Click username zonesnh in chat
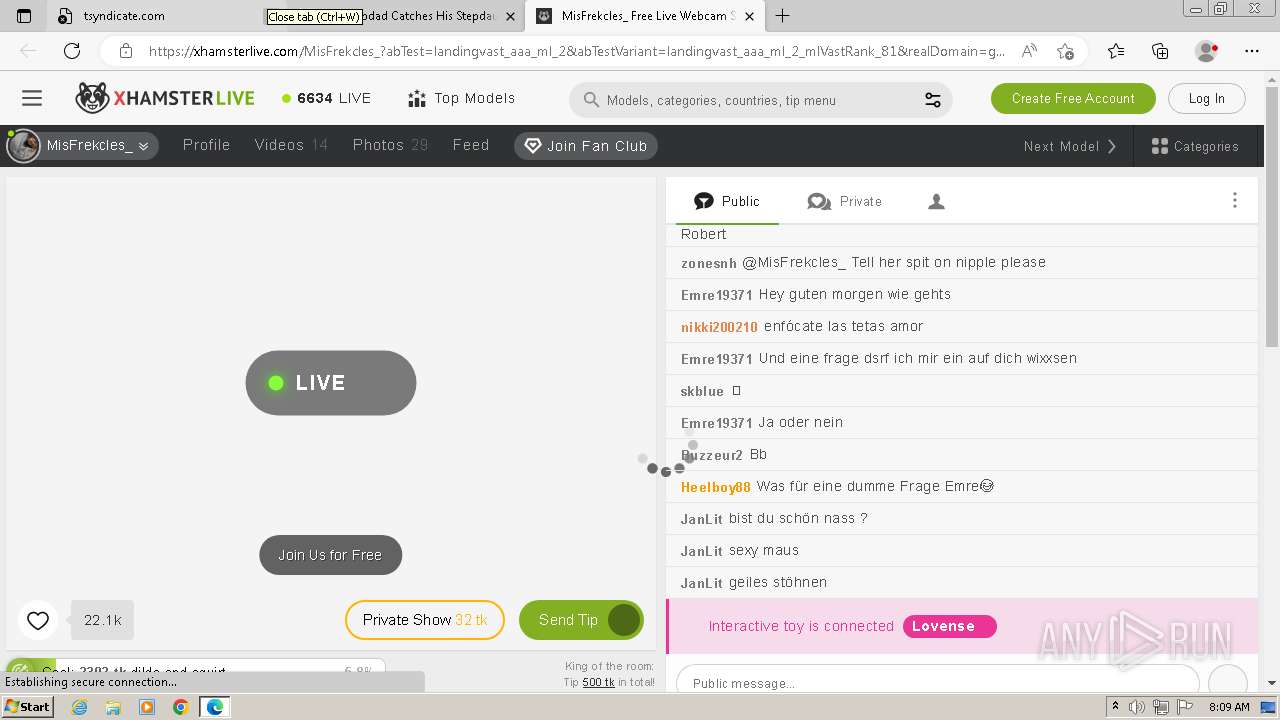The width and height of the screenshot is (1280, 720). coord(708,263)
